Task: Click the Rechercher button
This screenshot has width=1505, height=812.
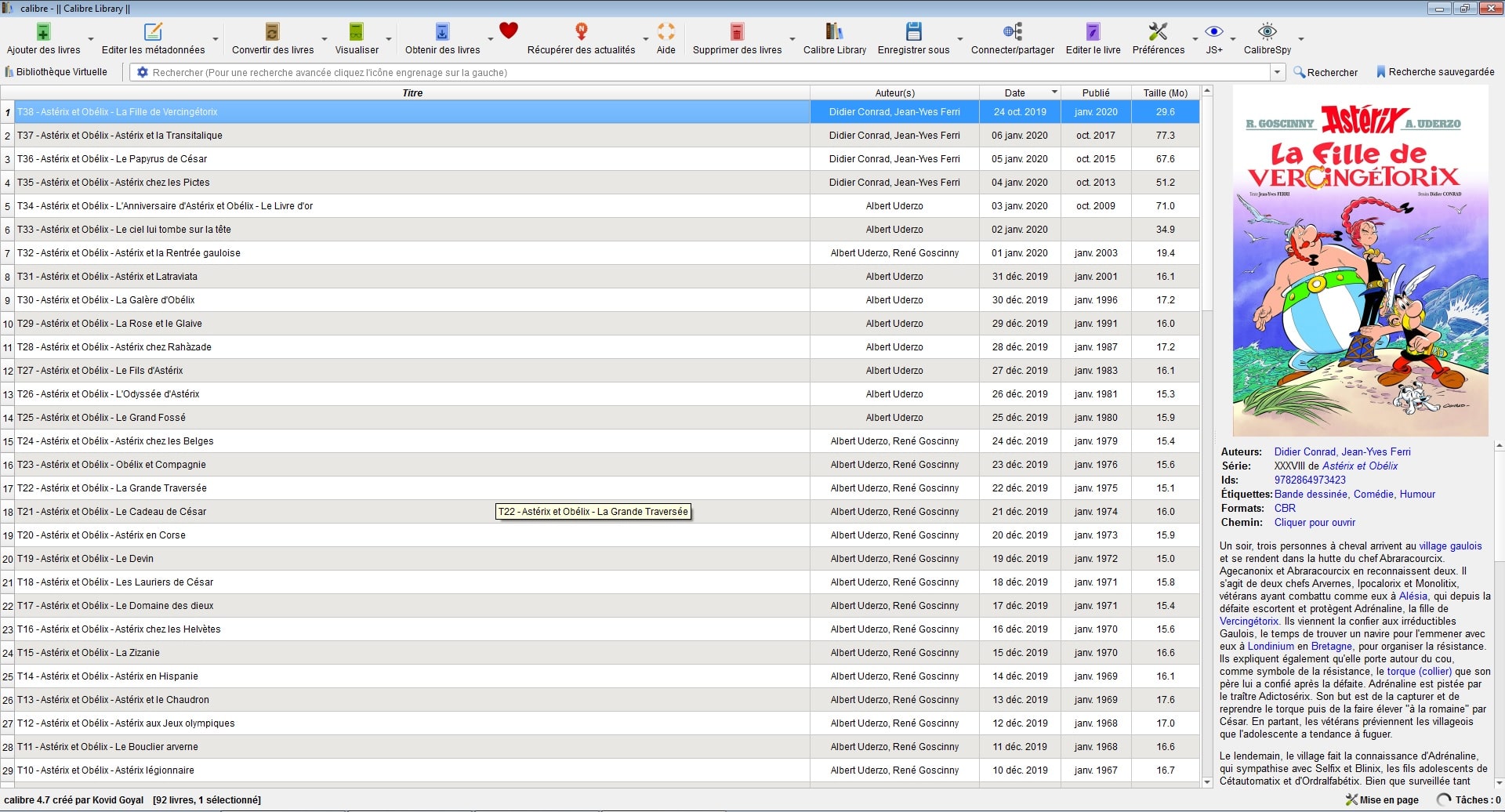Action: (1325, 72)
